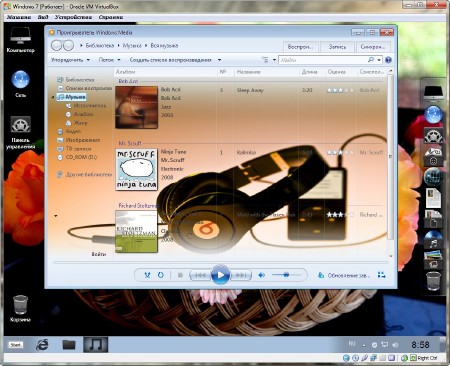This screenshot has height=366, width=450.
Task: Open the Поток dropdown menu
Action: (x=109, y=60)
